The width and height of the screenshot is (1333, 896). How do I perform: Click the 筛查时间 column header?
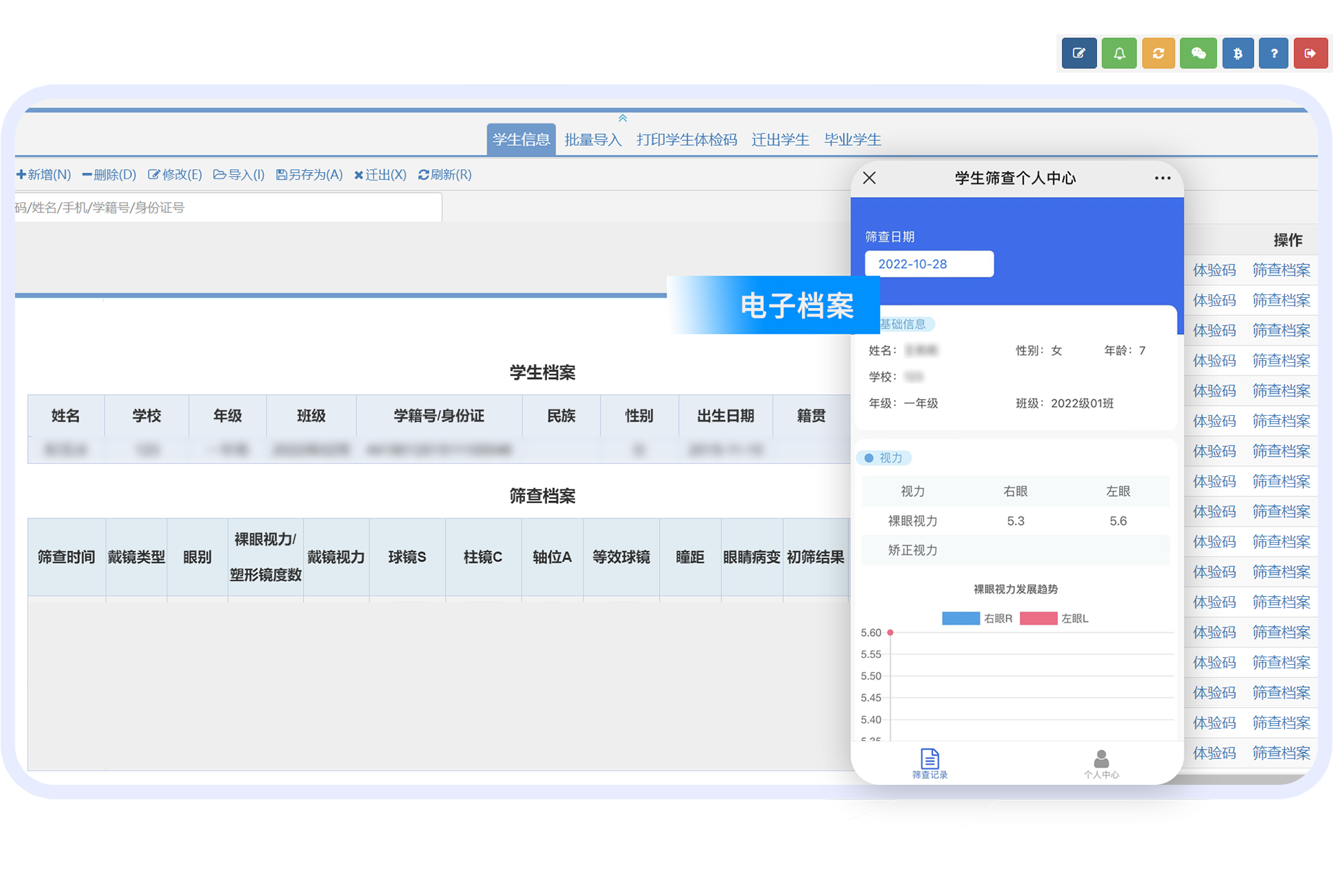point(66,557)
